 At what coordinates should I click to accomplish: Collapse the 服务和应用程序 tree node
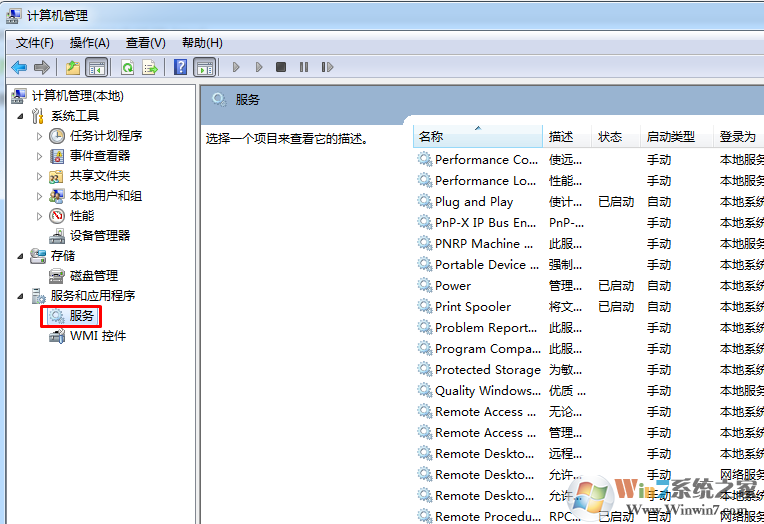21,296
